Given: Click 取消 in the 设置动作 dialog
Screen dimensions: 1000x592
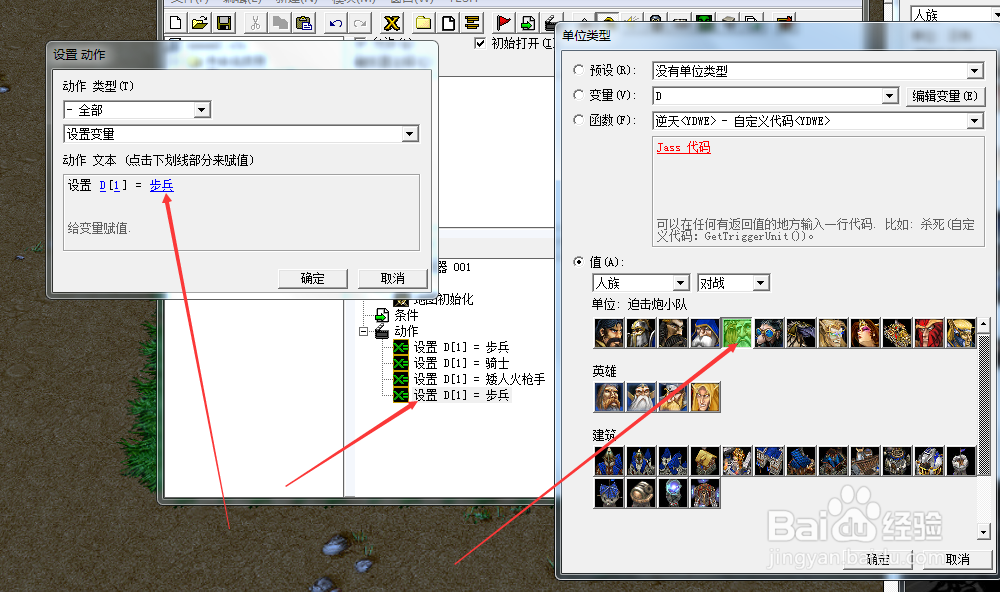Looking at the screenshot, I should click(392, 278).
